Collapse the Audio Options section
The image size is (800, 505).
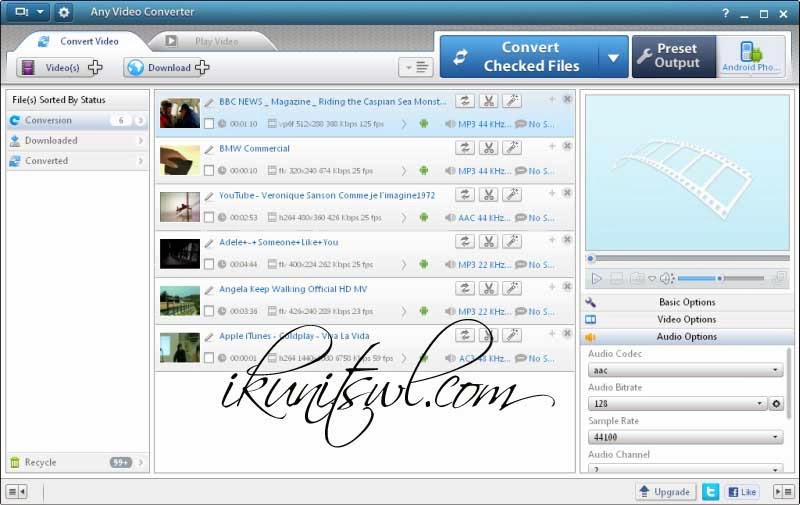click(x=687, y=337)
